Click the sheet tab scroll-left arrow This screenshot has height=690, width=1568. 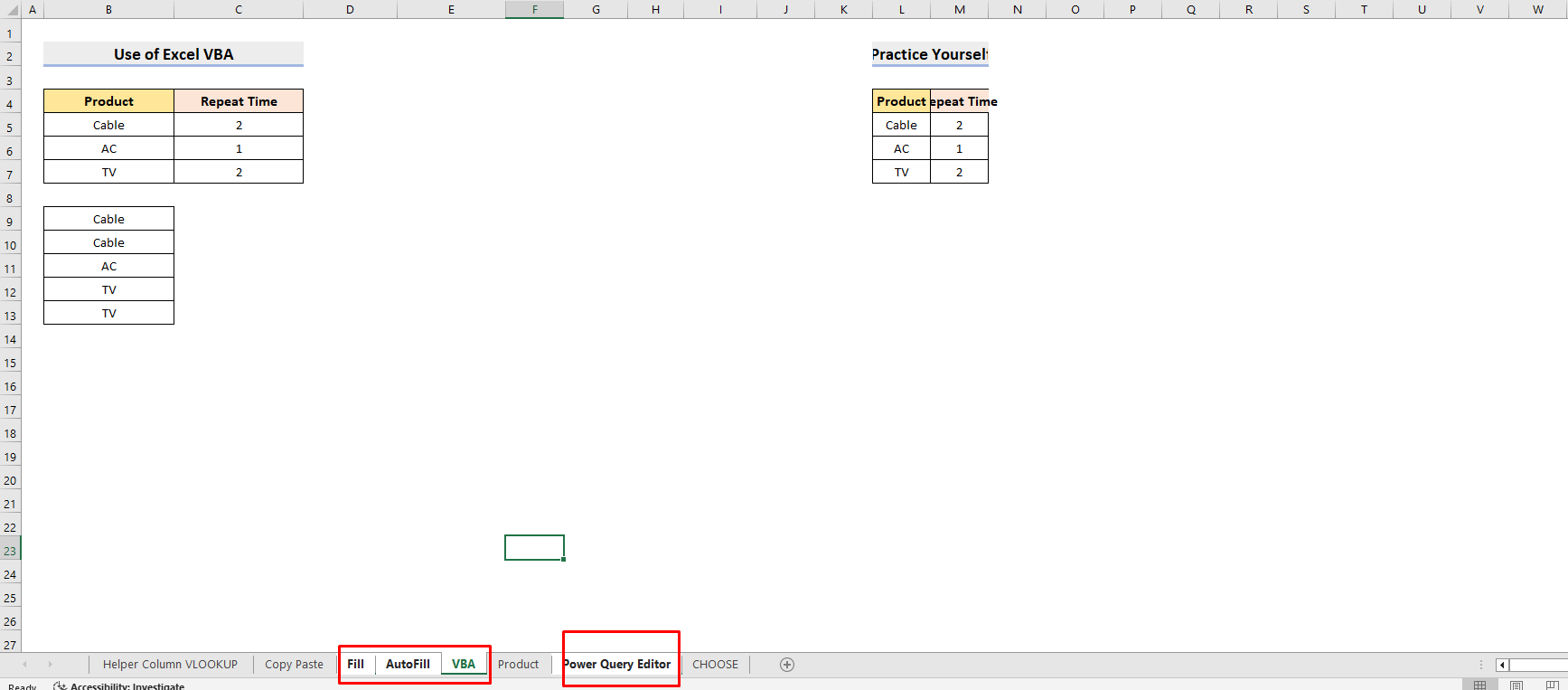pyautogui.click(x=24, y=665)
